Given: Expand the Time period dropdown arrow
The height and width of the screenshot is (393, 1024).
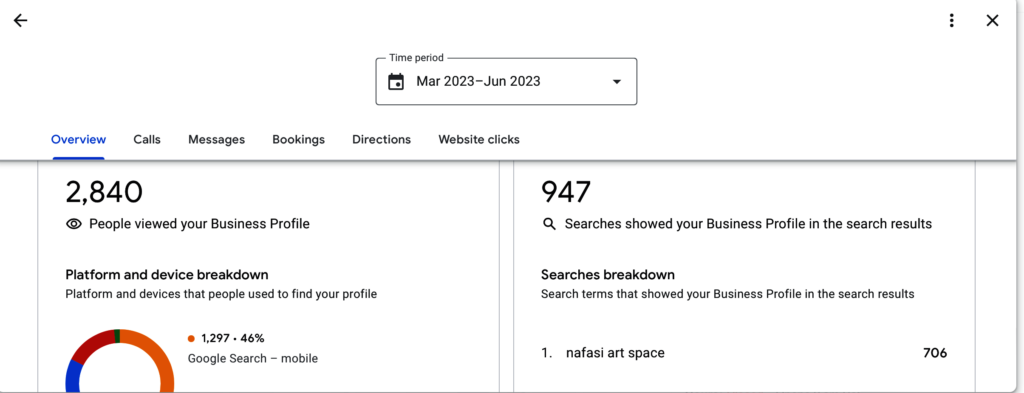Looking at the screenshot, I should [x=616, y=82].
